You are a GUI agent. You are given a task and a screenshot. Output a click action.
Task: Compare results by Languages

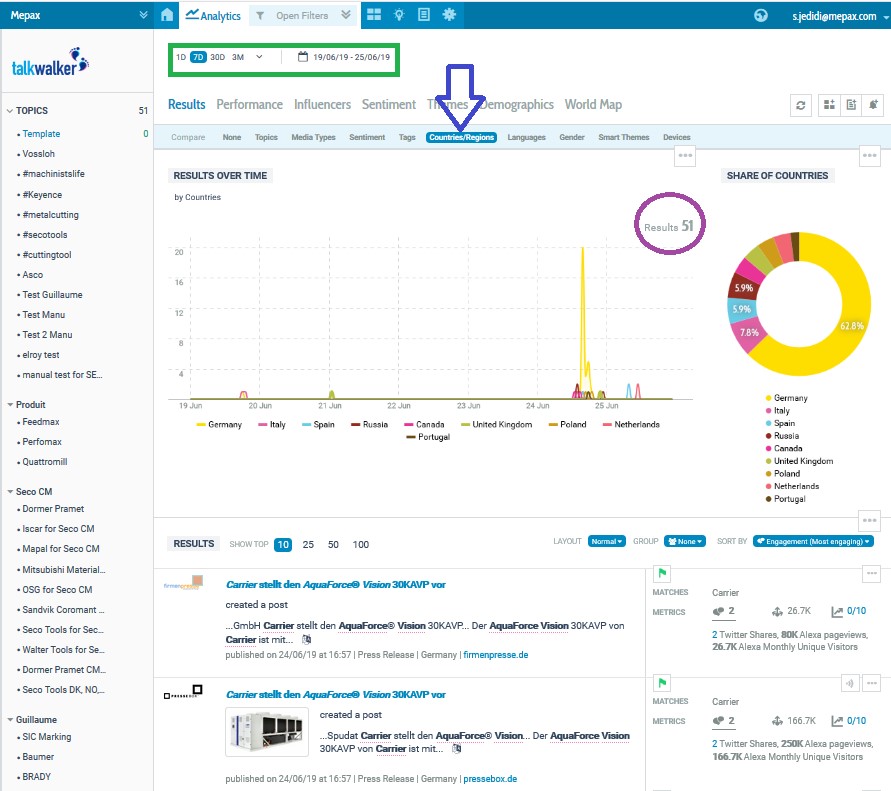coord(526,137)
